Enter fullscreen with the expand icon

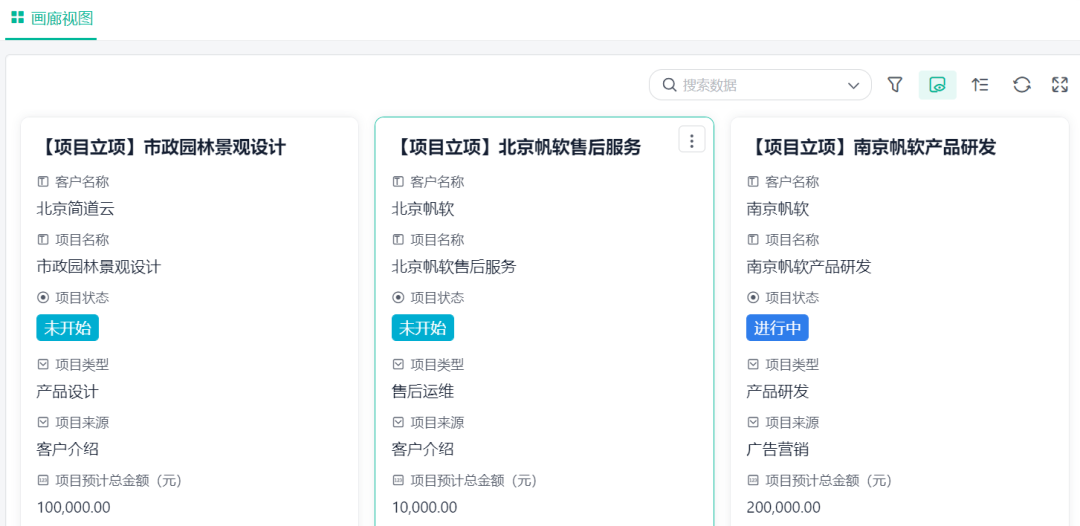click(1060, 85)
